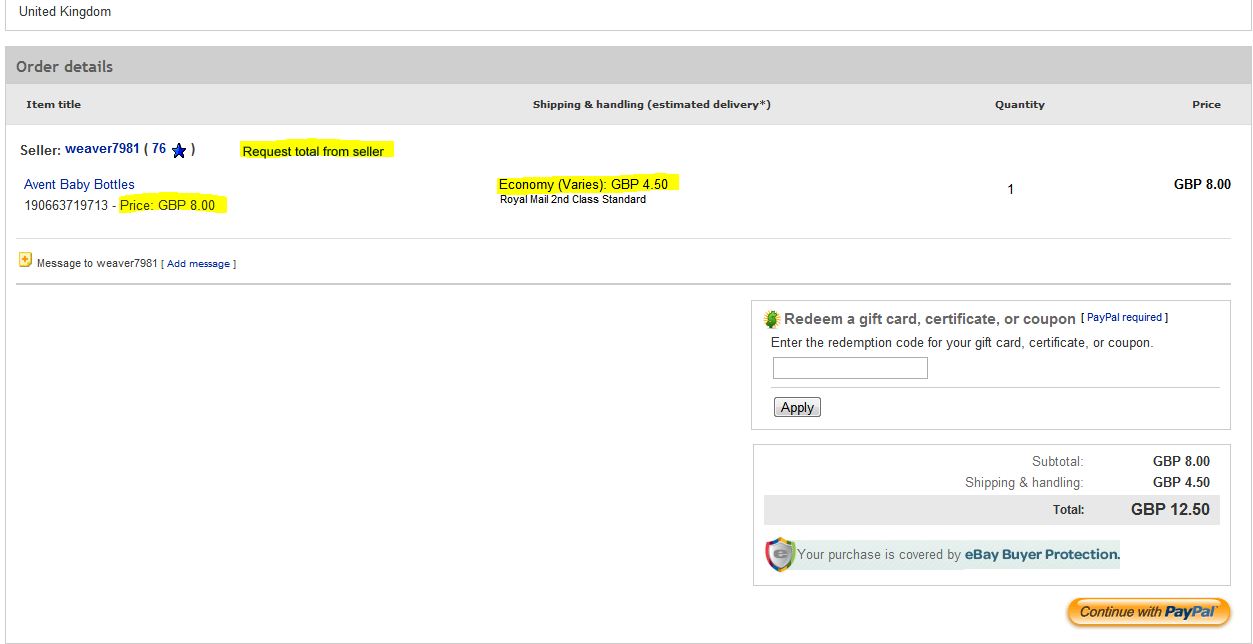The image size is (1253, 644).
Task: Click the Total GBP 12.50 amount
Action: click(1170, 509)
